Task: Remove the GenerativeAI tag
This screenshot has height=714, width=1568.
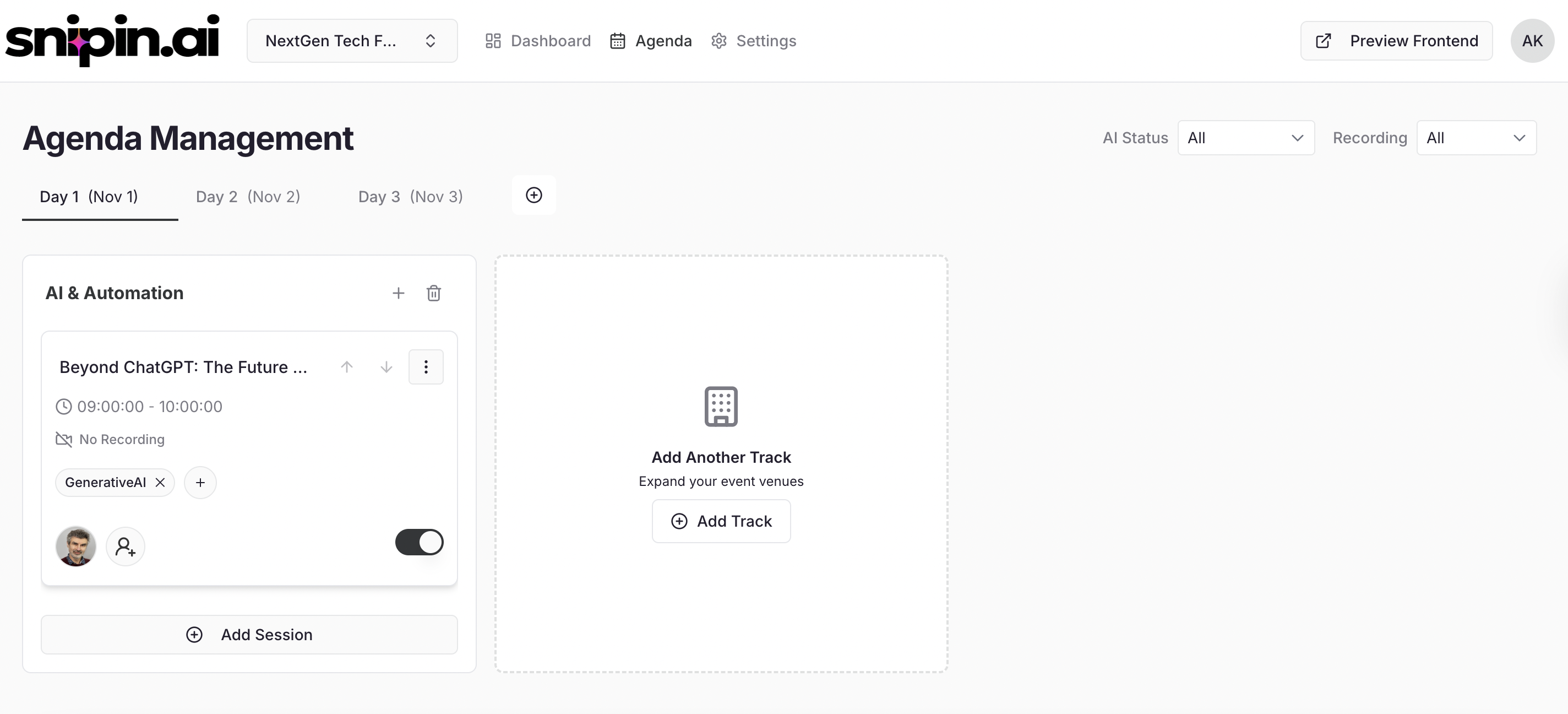Action: (160, 482)
